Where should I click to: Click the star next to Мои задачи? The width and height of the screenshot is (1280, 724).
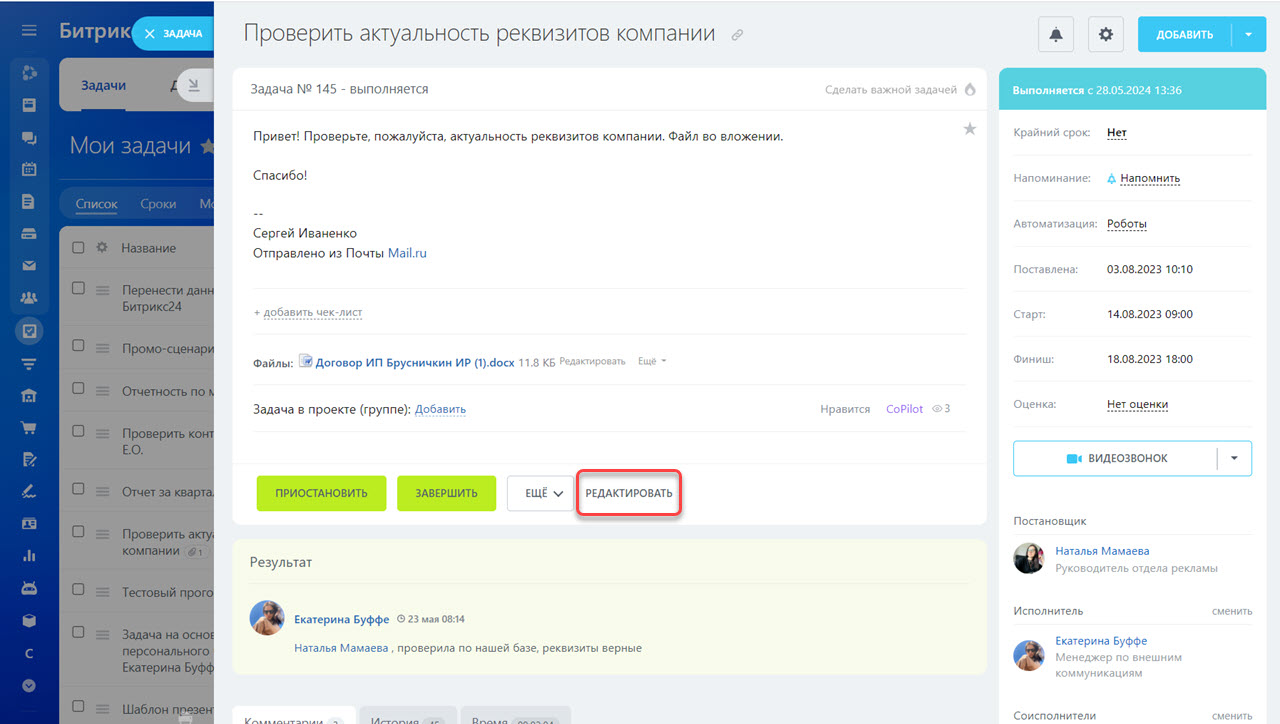(207, 146)
